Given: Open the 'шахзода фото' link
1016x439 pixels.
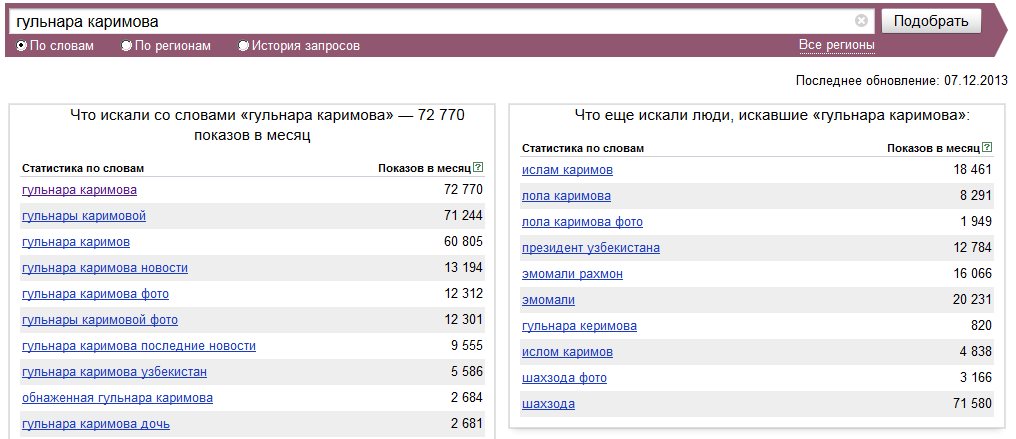Looking at the screenshot, I should coord(564,378).
